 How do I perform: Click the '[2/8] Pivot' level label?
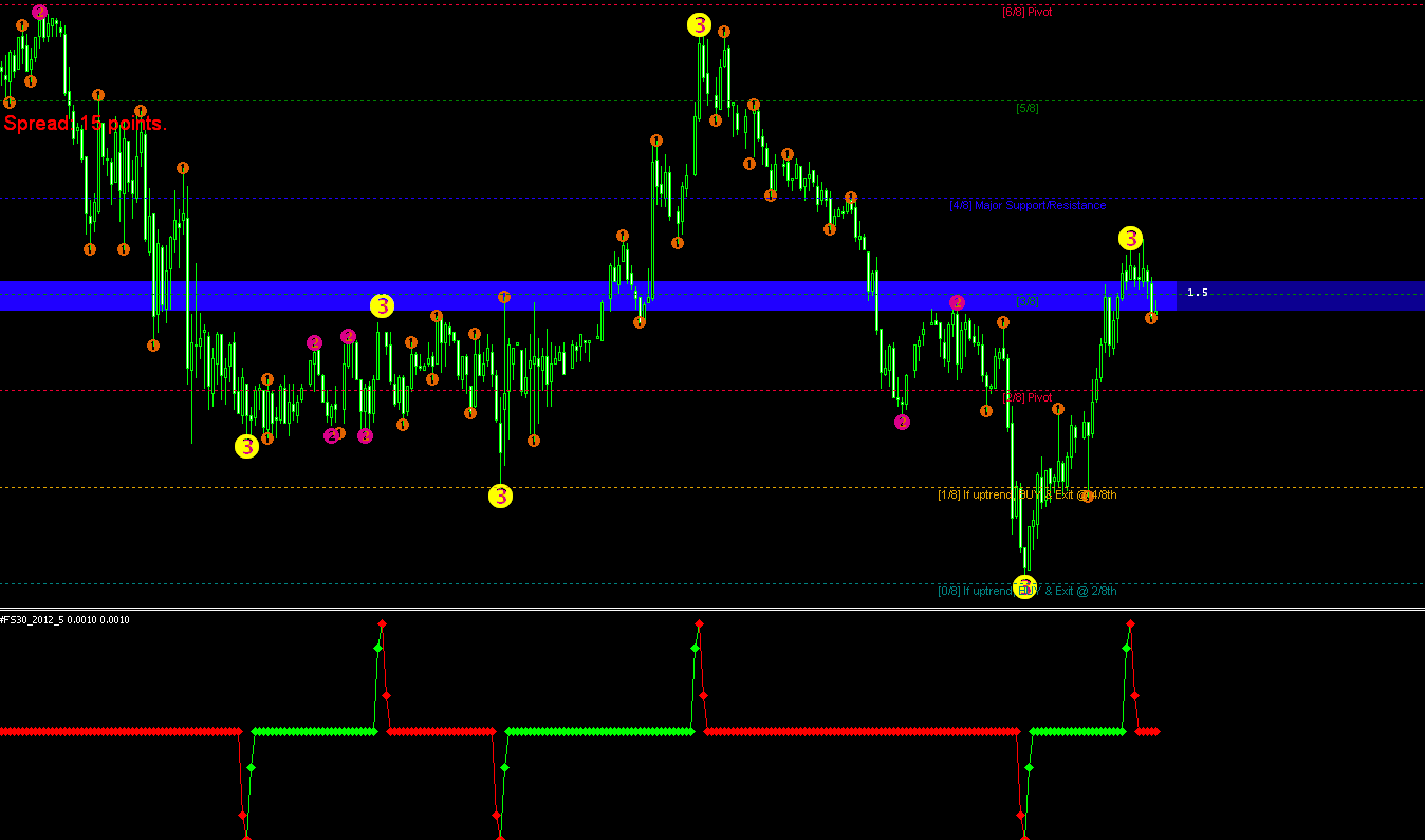(1026, 397)
